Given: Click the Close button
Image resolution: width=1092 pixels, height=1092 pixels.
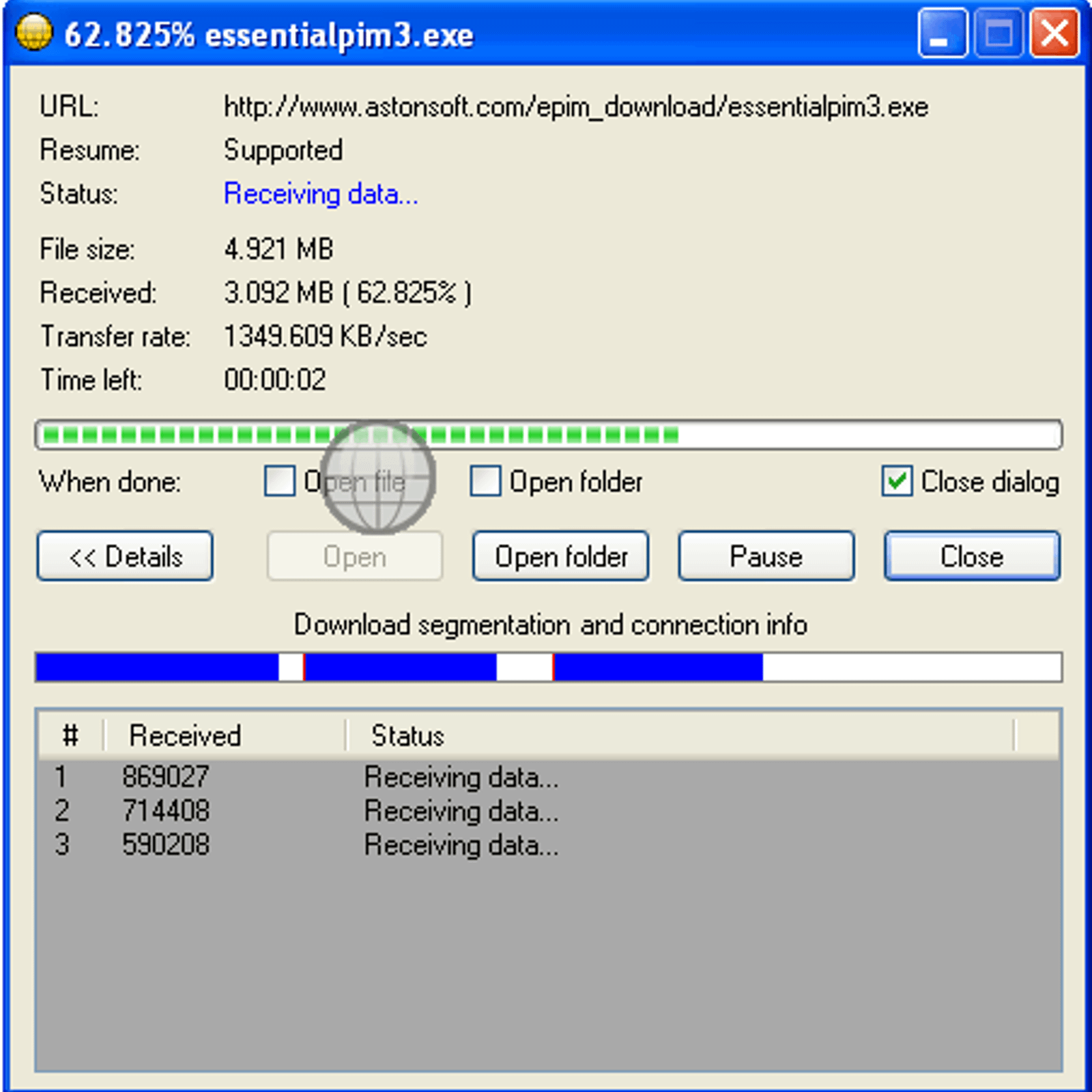Looking at the screenshot, I should (x=972, y=556).
